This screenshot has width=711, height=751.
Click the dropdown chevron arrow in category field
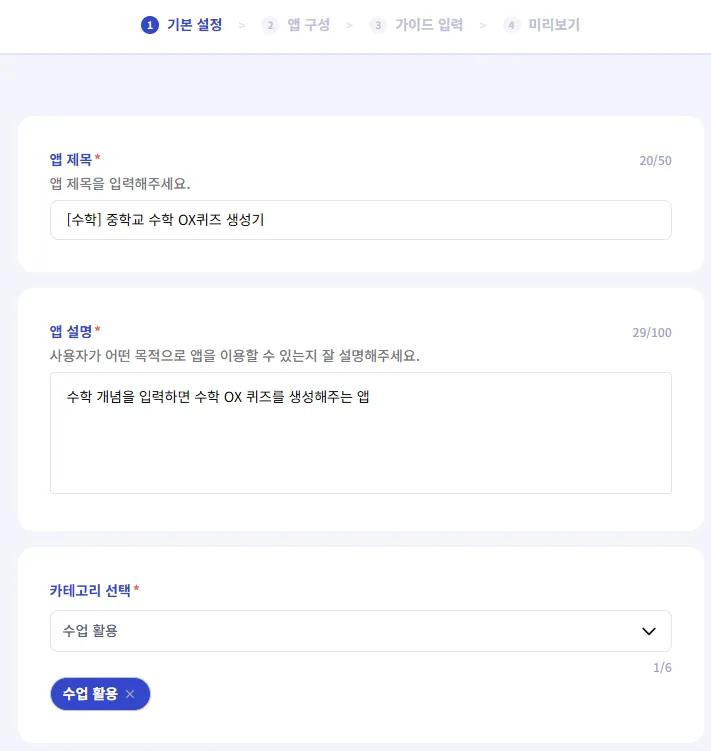pos(648,631)
